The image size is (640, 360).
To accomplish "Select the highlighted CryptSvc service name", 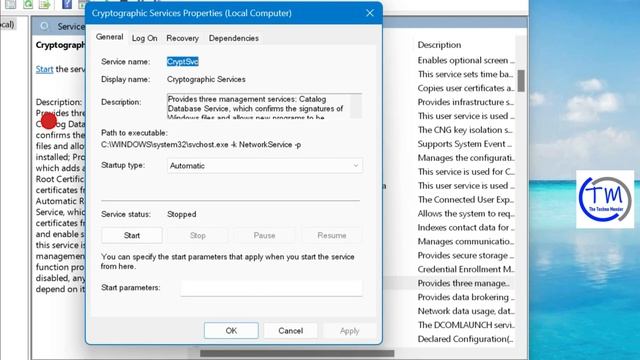I will tap(182, 62).
